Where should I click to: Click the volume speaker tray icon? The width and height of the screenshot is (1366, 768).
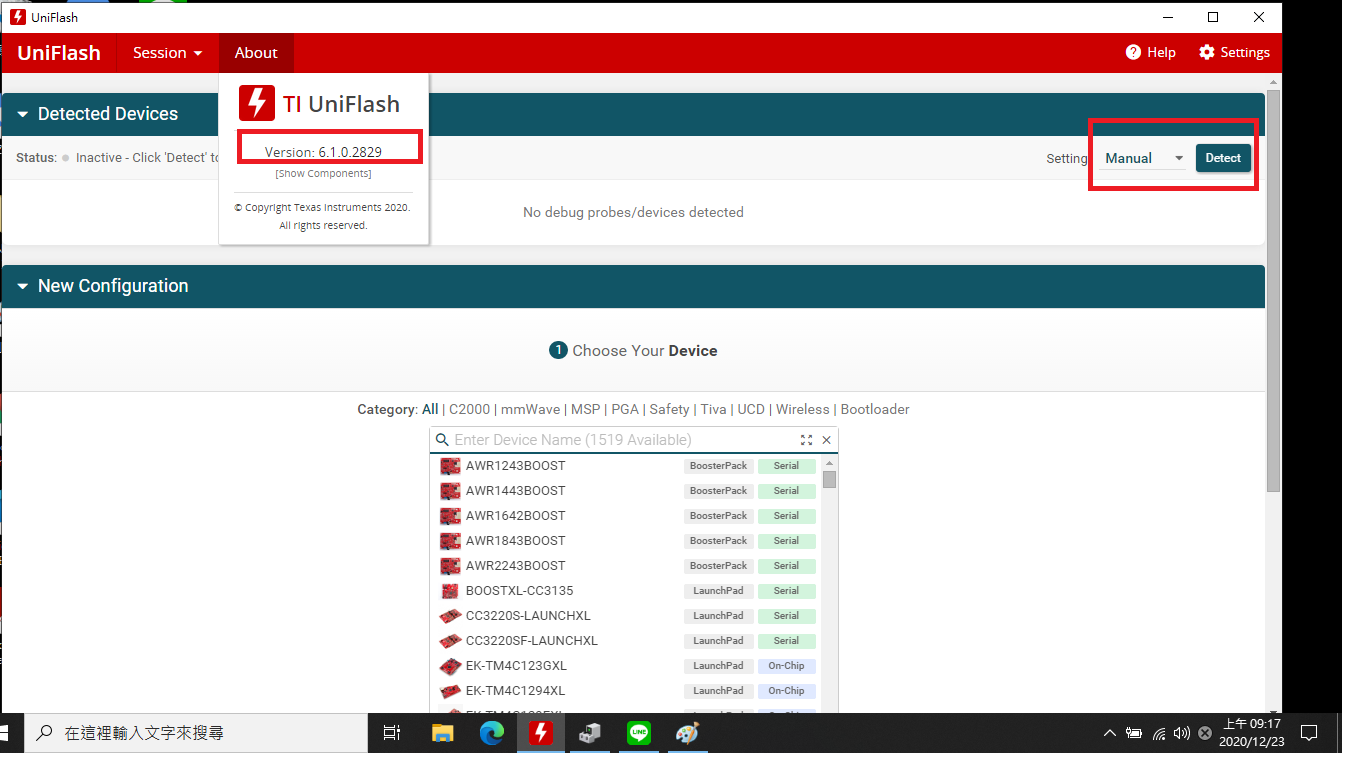[x=1182, y=733]
